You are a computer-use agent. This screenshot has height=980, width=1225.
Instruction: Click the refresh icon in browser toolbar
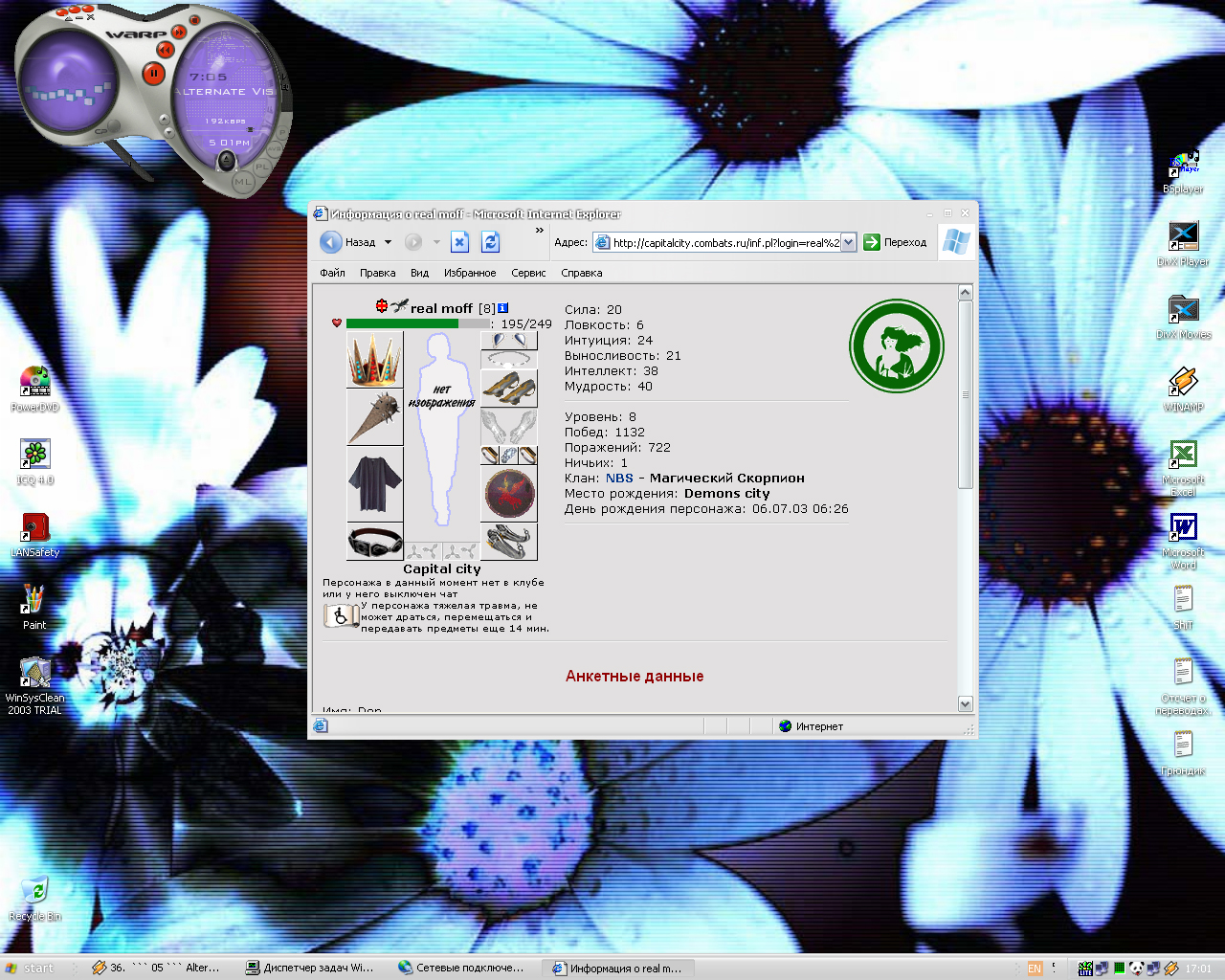(491, 242)
